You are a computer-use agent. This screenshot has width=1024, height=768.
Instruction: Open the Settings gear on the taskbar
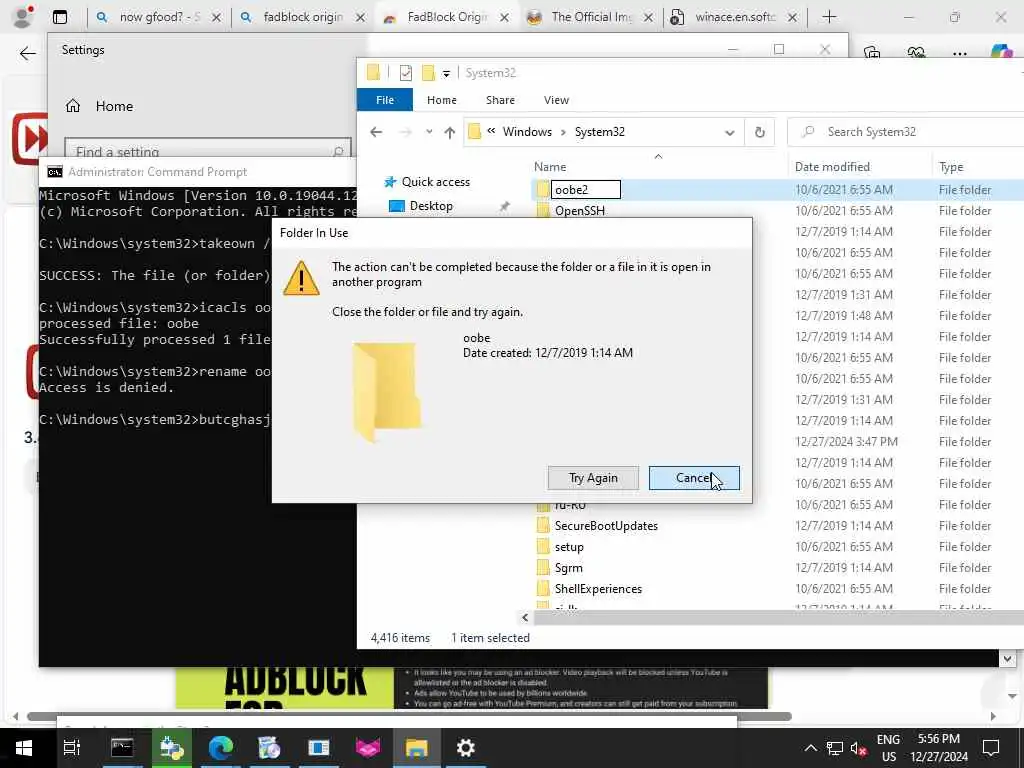point(466,748)
